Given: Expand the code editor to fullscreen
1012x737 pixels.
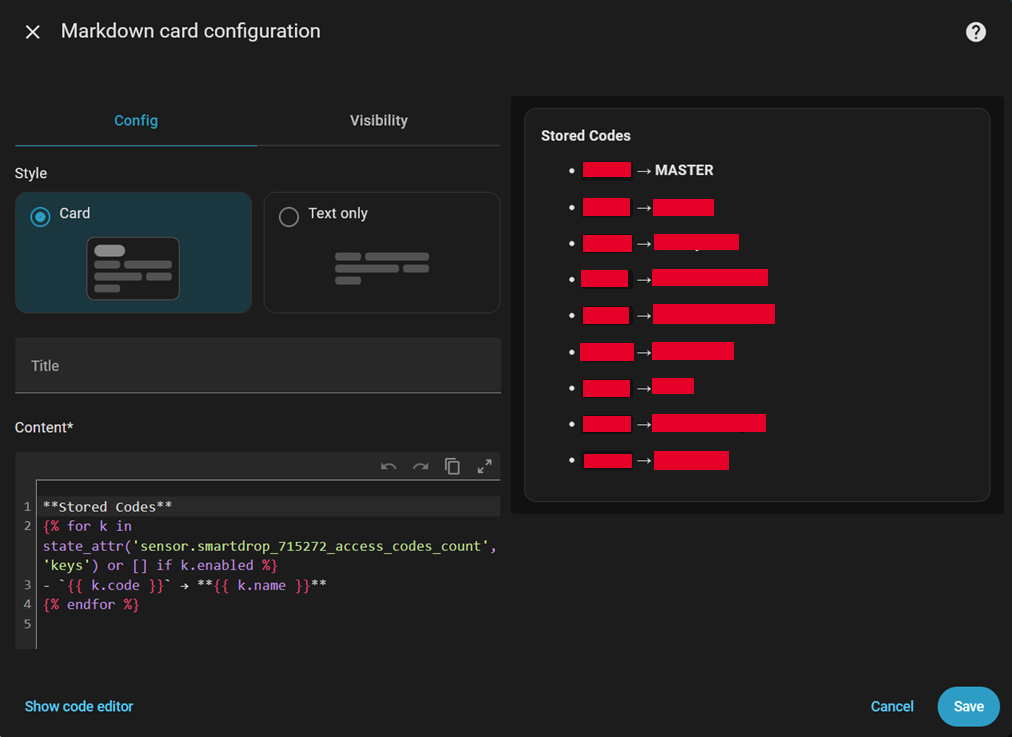Looking at the screenshot, I should tap(484, 466).
